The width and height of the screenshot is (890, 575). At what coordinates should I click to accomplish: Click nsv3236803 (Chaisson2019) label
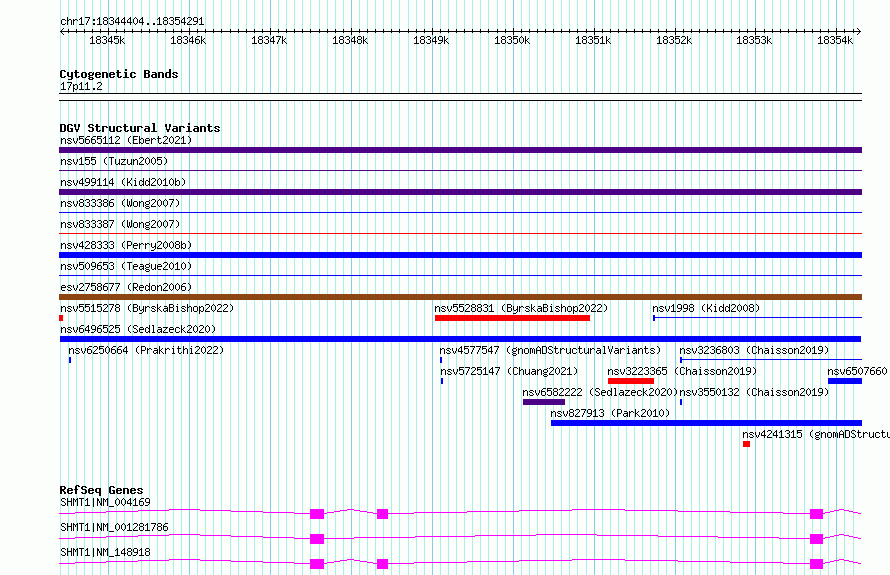tap(754, 350)
